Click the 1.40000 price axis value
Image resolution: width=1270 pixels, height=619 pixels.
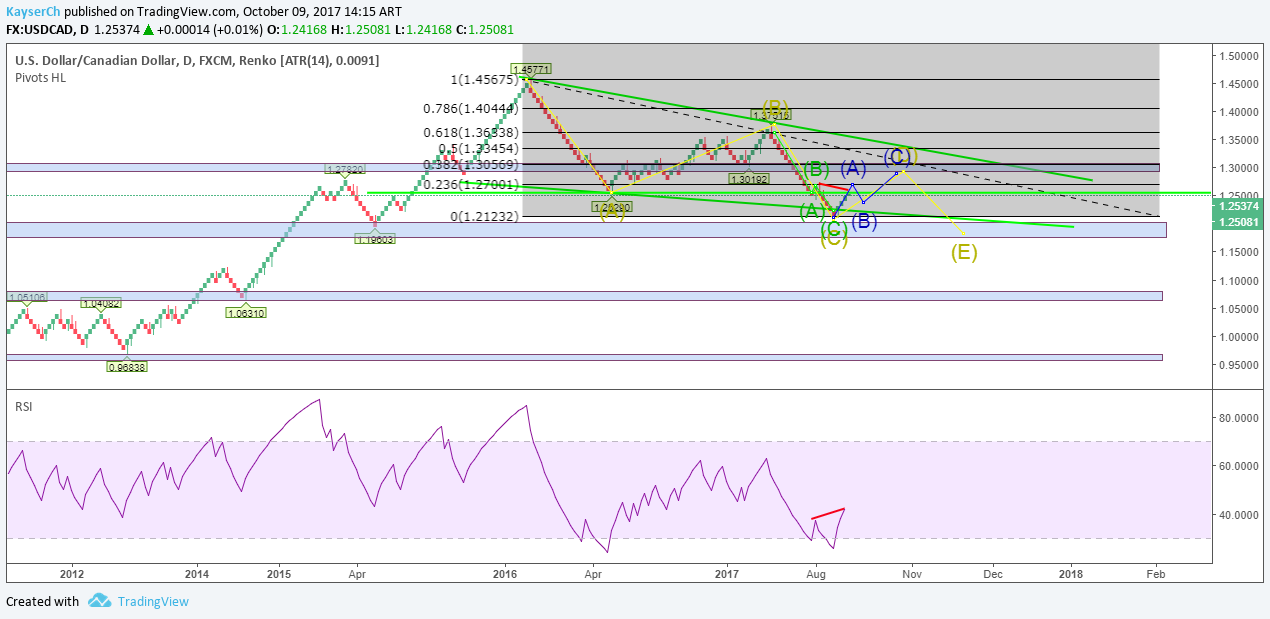pyautogui.click(x=1238, y=112)
